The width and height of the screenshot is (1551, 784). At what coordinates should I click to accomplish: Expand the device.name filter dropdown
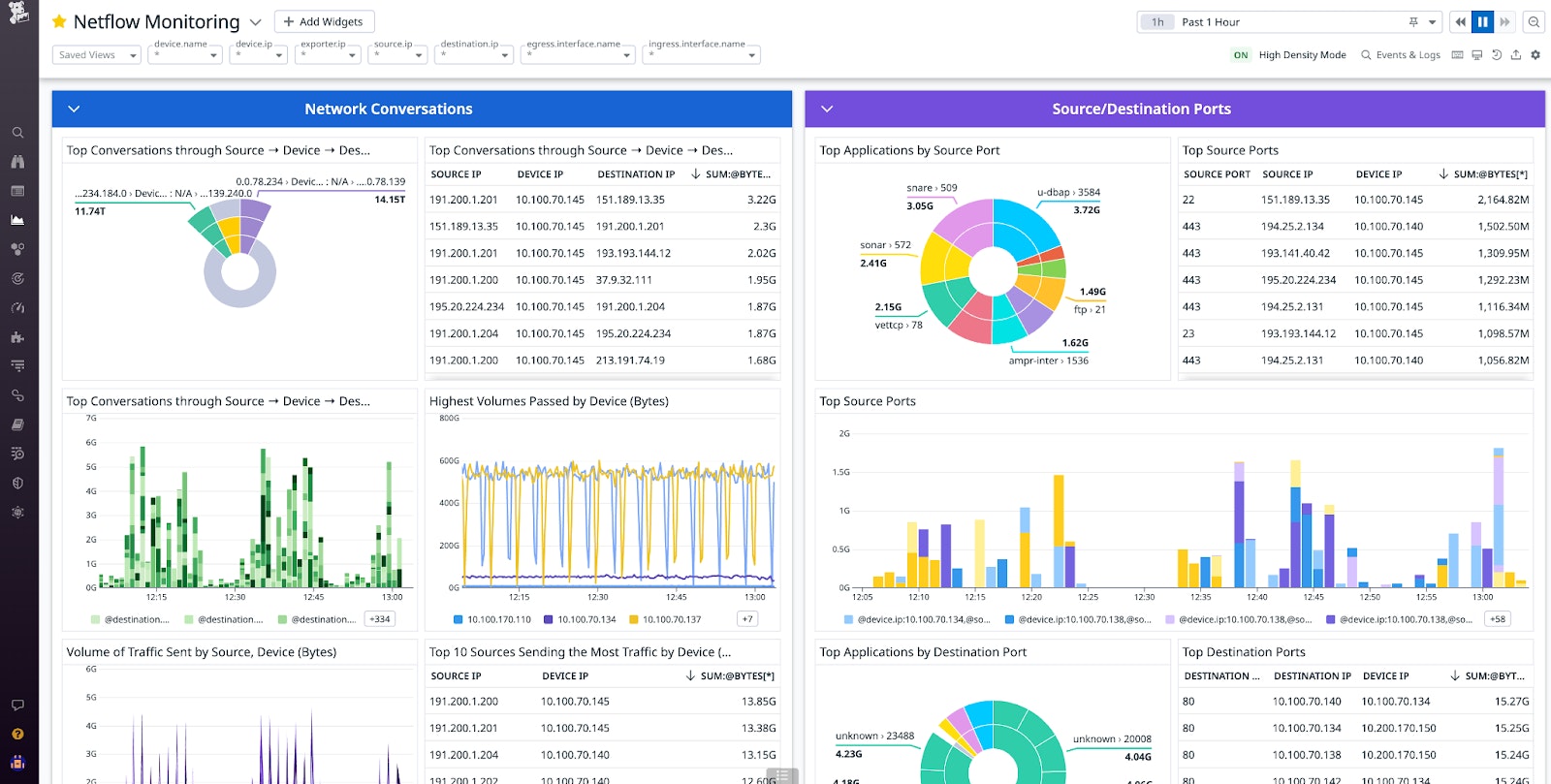pyautogui.click(x=186, y=55)
